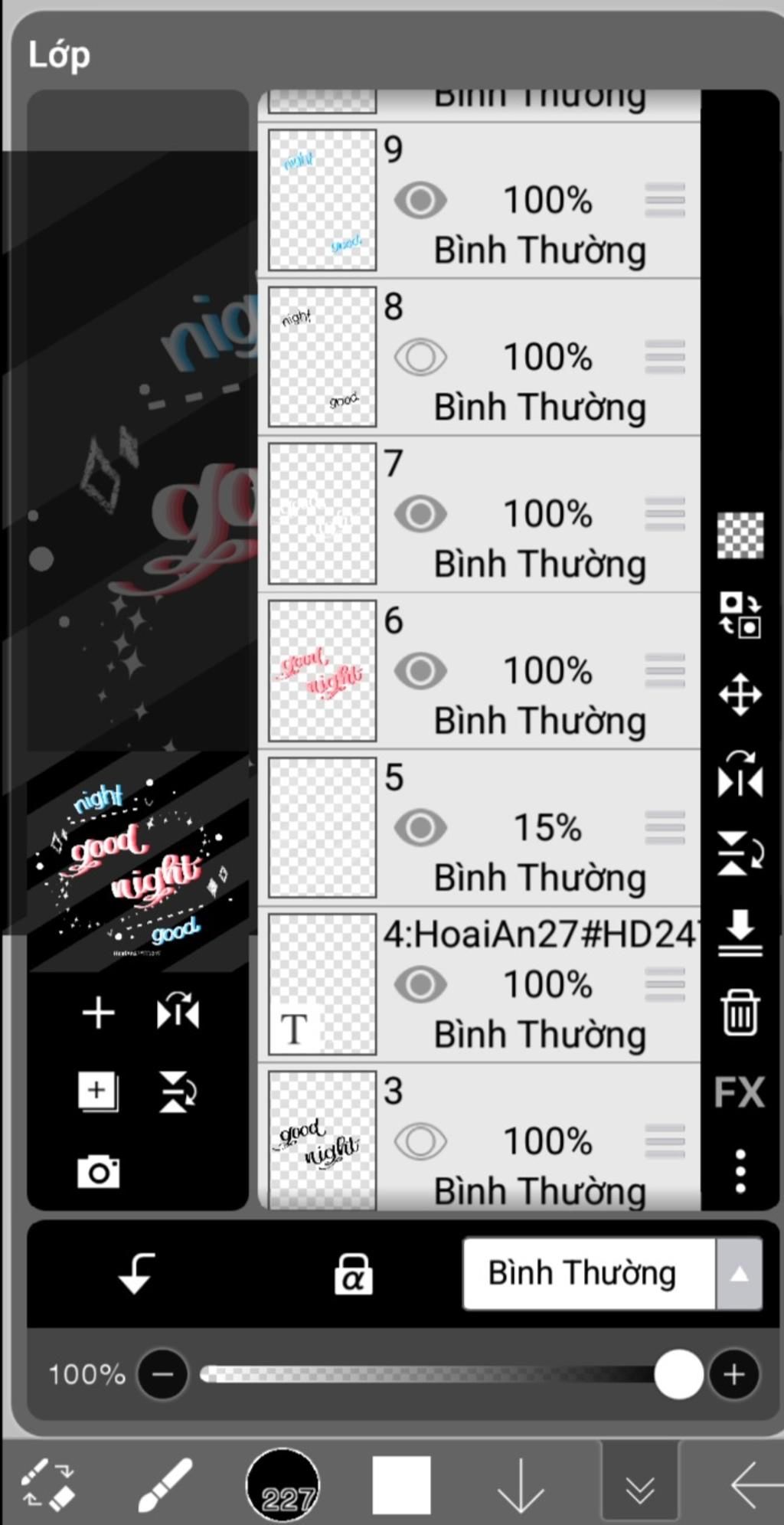
Task: Decrease opacity with minus button
Action: 162,1374
